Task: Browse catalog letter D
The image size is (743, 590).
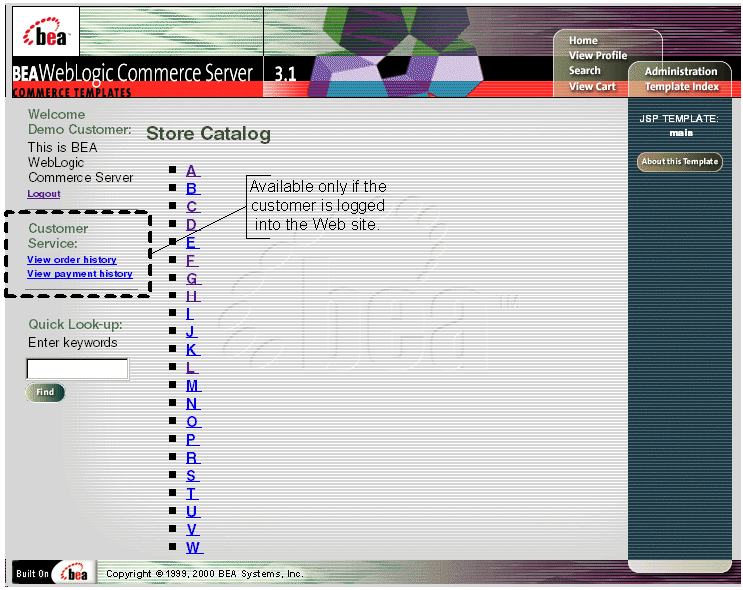Action: tap(191, 225)
